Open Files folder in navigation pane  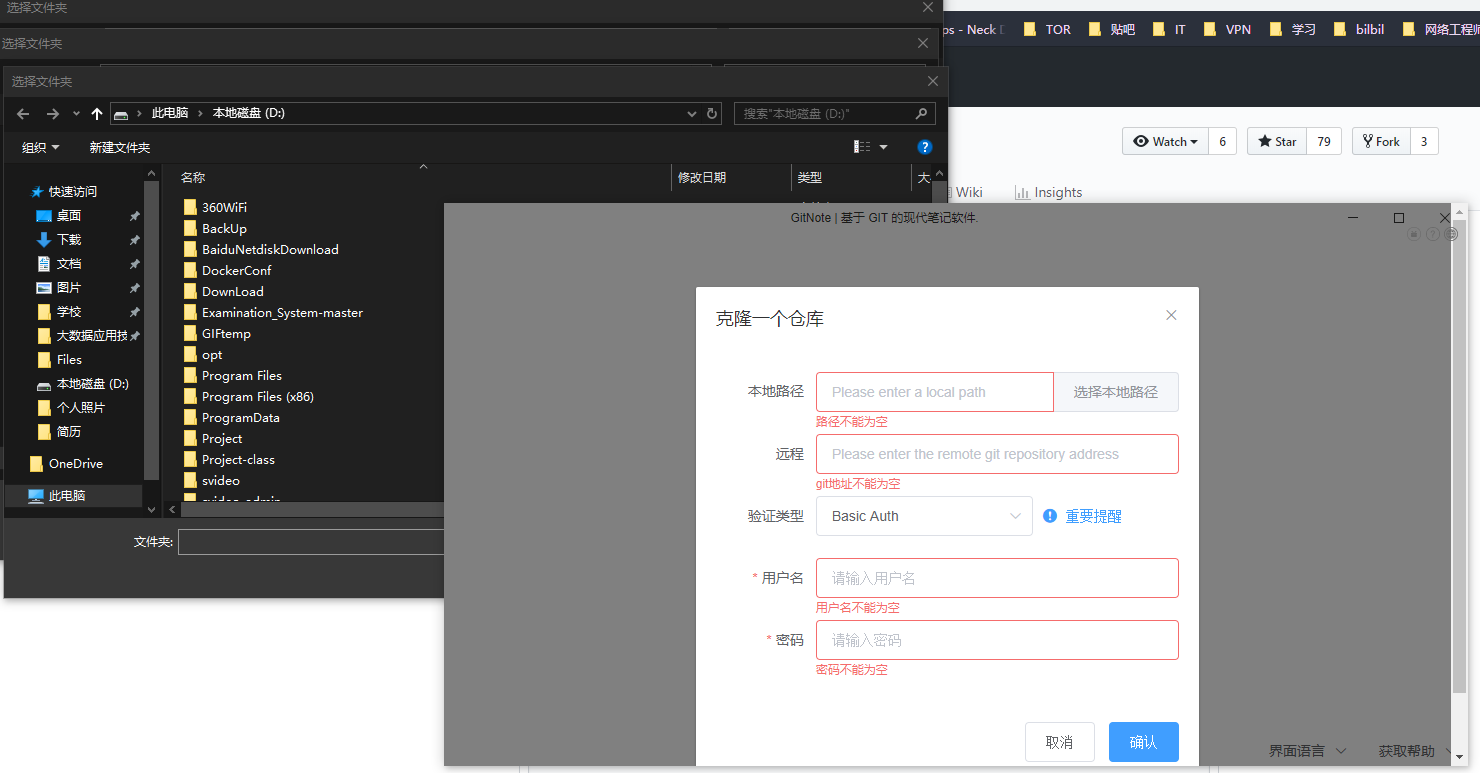(69, 359)
